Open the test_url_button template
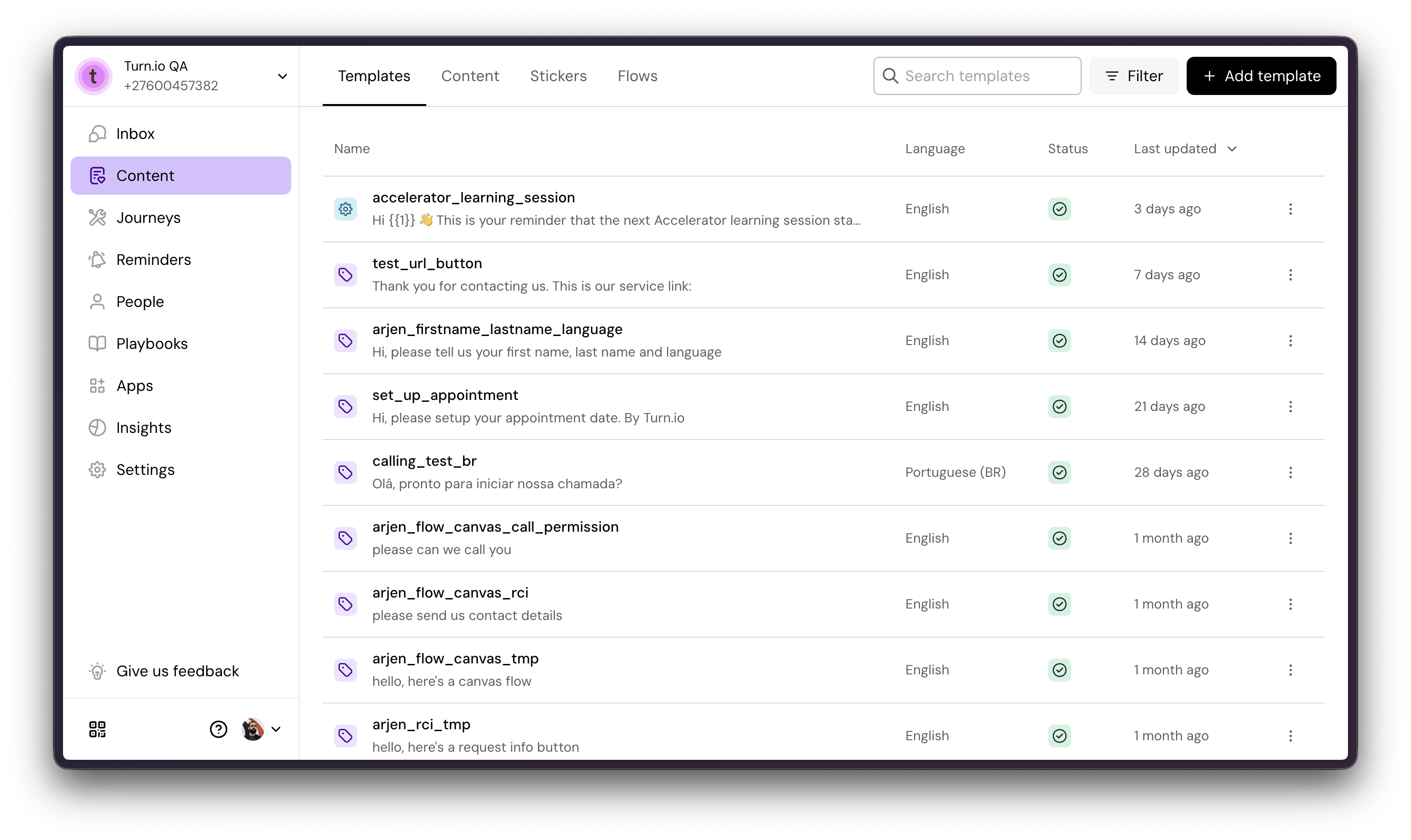 427,263
